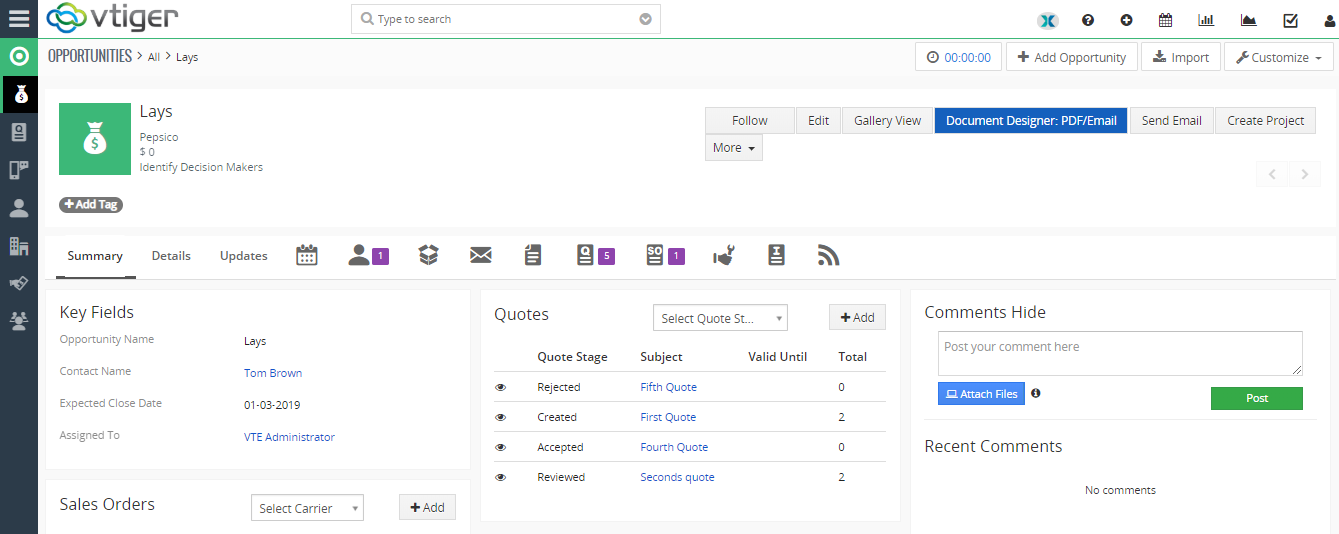Expand the More actions dropdown
The width and height of the screenshot is (1339, 534).
point(733,147)
